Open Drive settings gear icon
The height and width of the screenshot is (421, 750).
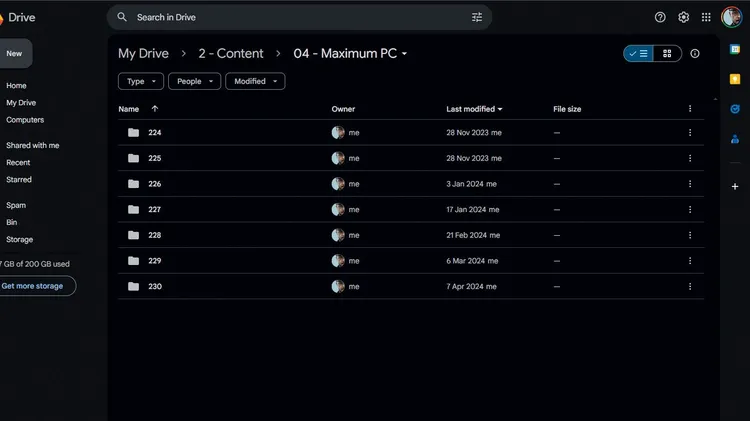(684, 17)
